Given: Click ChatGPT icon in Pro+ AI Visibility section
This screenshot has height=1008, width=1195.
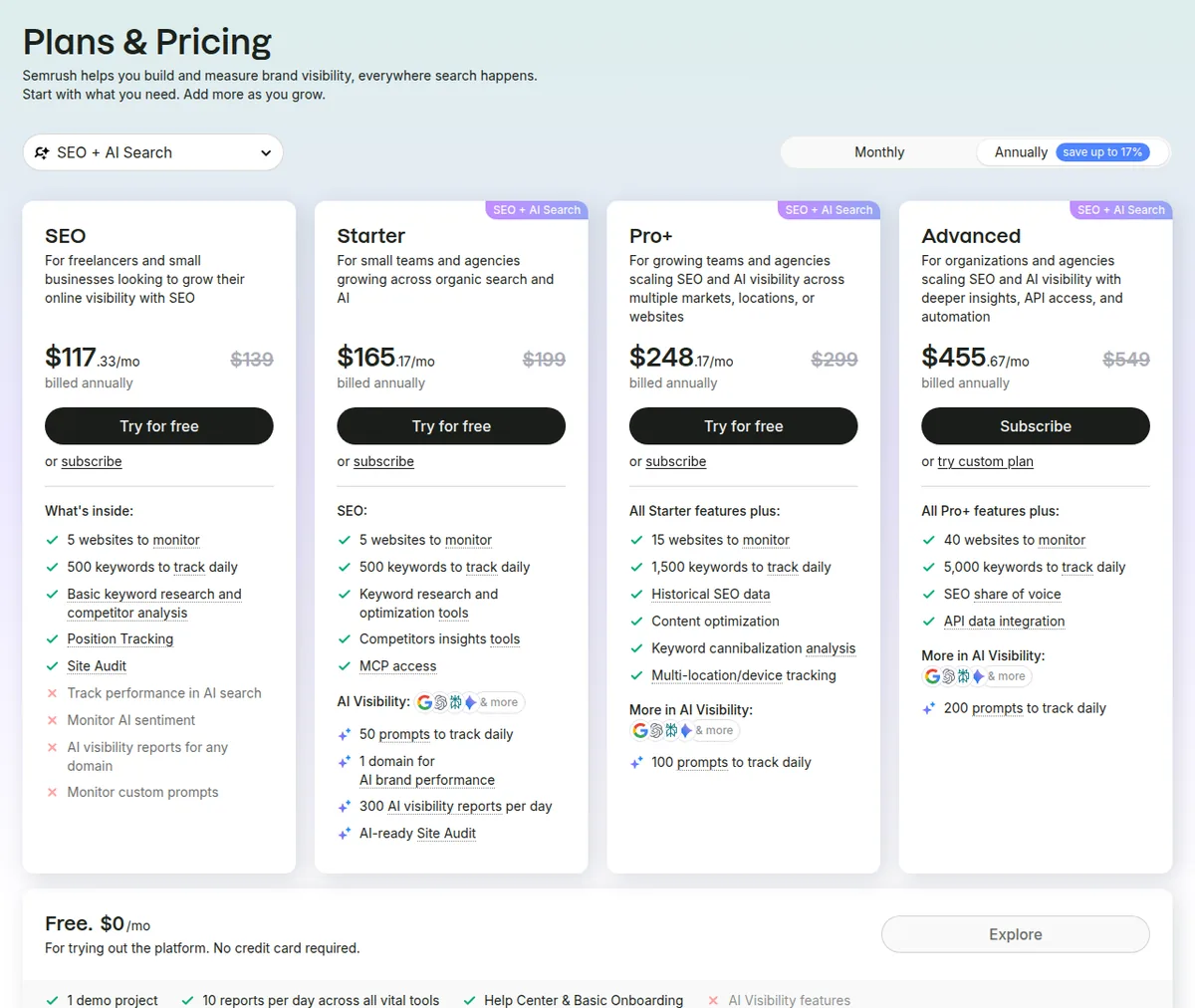Looking at the screenshot, I should 656,730.
